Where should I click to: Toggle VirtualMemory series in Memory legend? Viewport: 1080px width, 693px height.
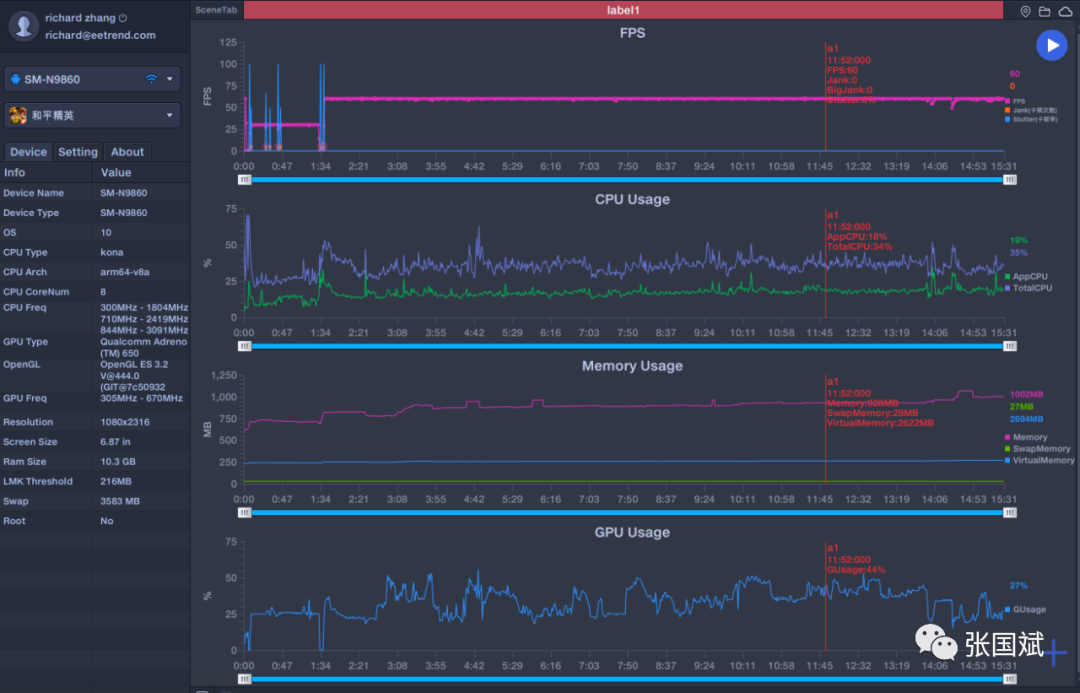pos(1042,460)
